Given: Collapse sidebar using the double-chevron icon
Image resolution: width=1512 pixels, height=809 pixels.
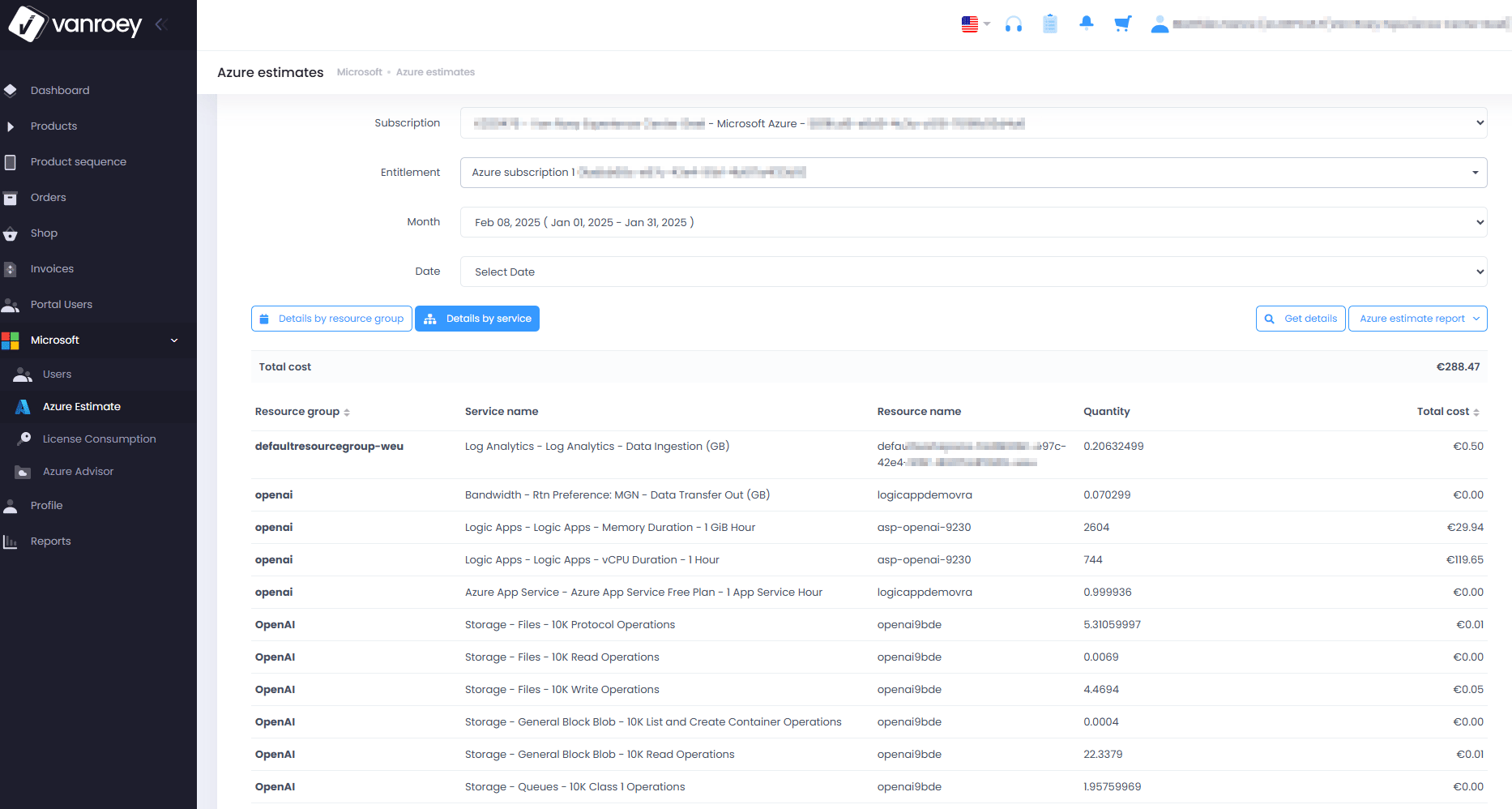Looking at the screenshot, I should pyautogui.click(x=161, y=24).
